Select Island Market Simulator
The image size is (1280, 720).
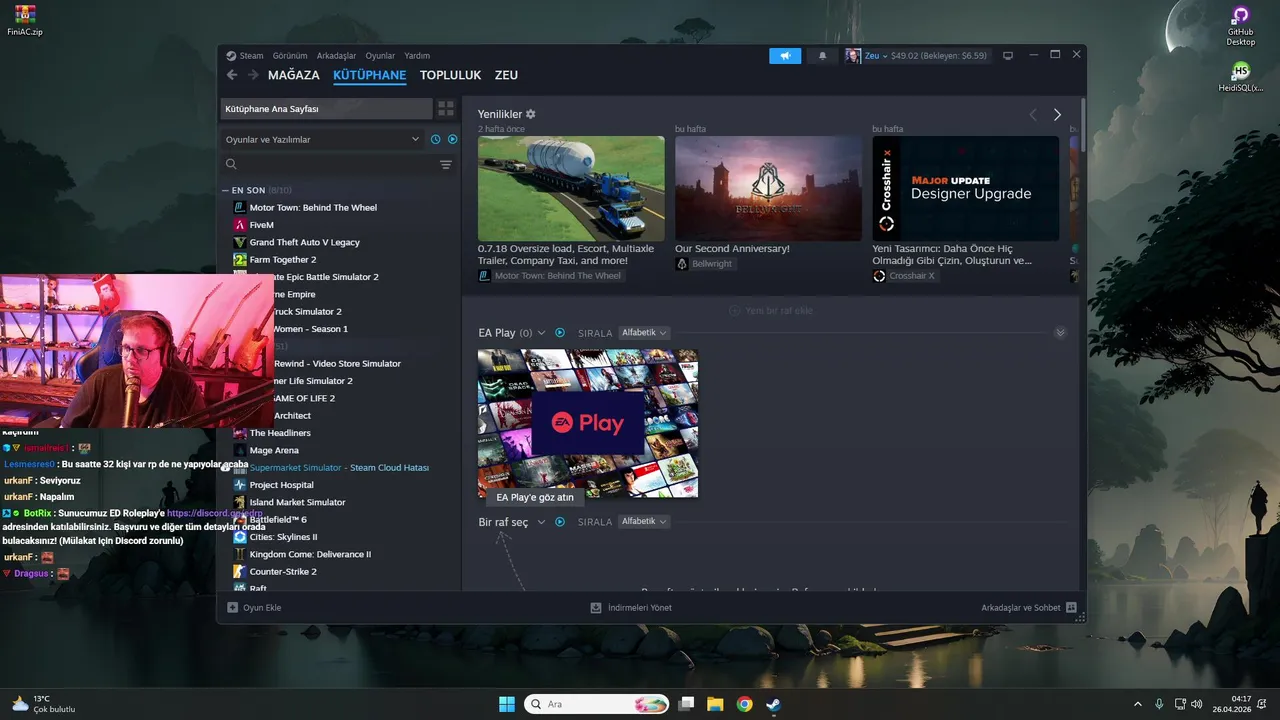(297, 502)
